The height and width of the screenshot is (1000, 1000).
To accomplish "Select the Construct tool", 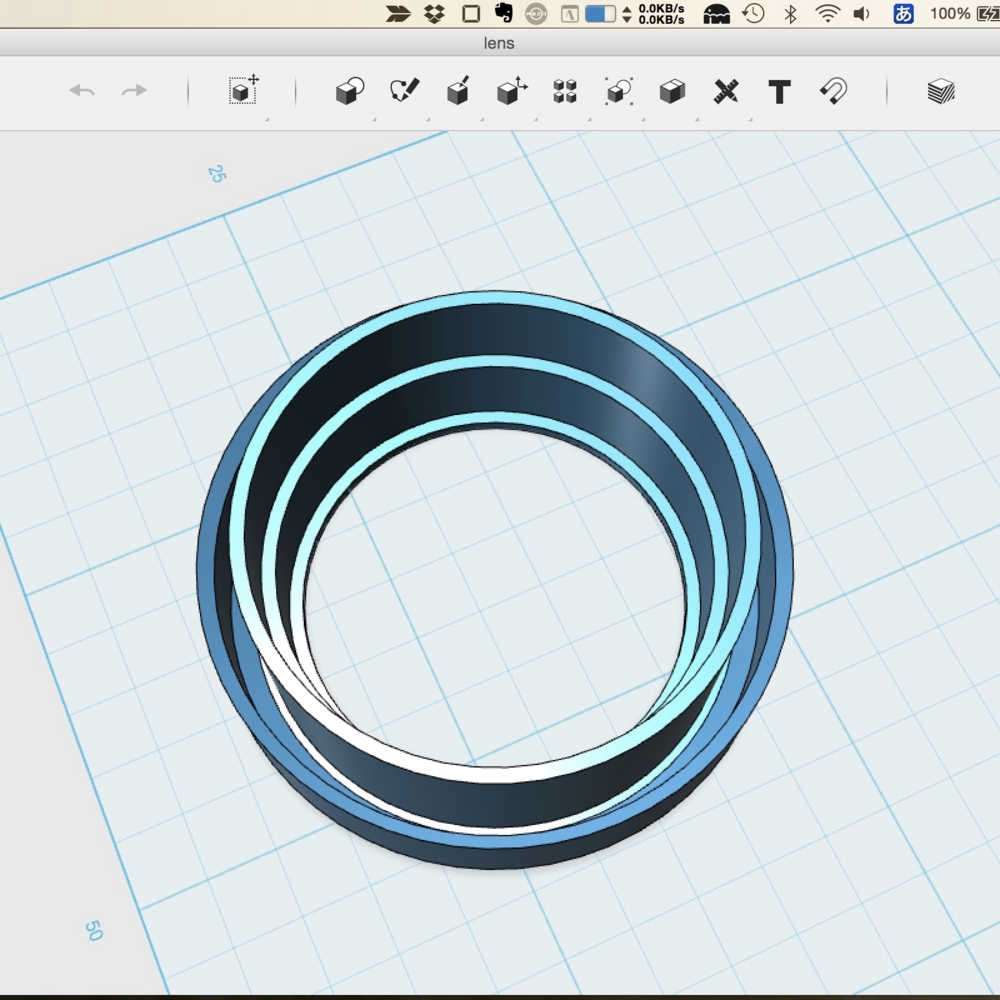I will tap(458, 92).
